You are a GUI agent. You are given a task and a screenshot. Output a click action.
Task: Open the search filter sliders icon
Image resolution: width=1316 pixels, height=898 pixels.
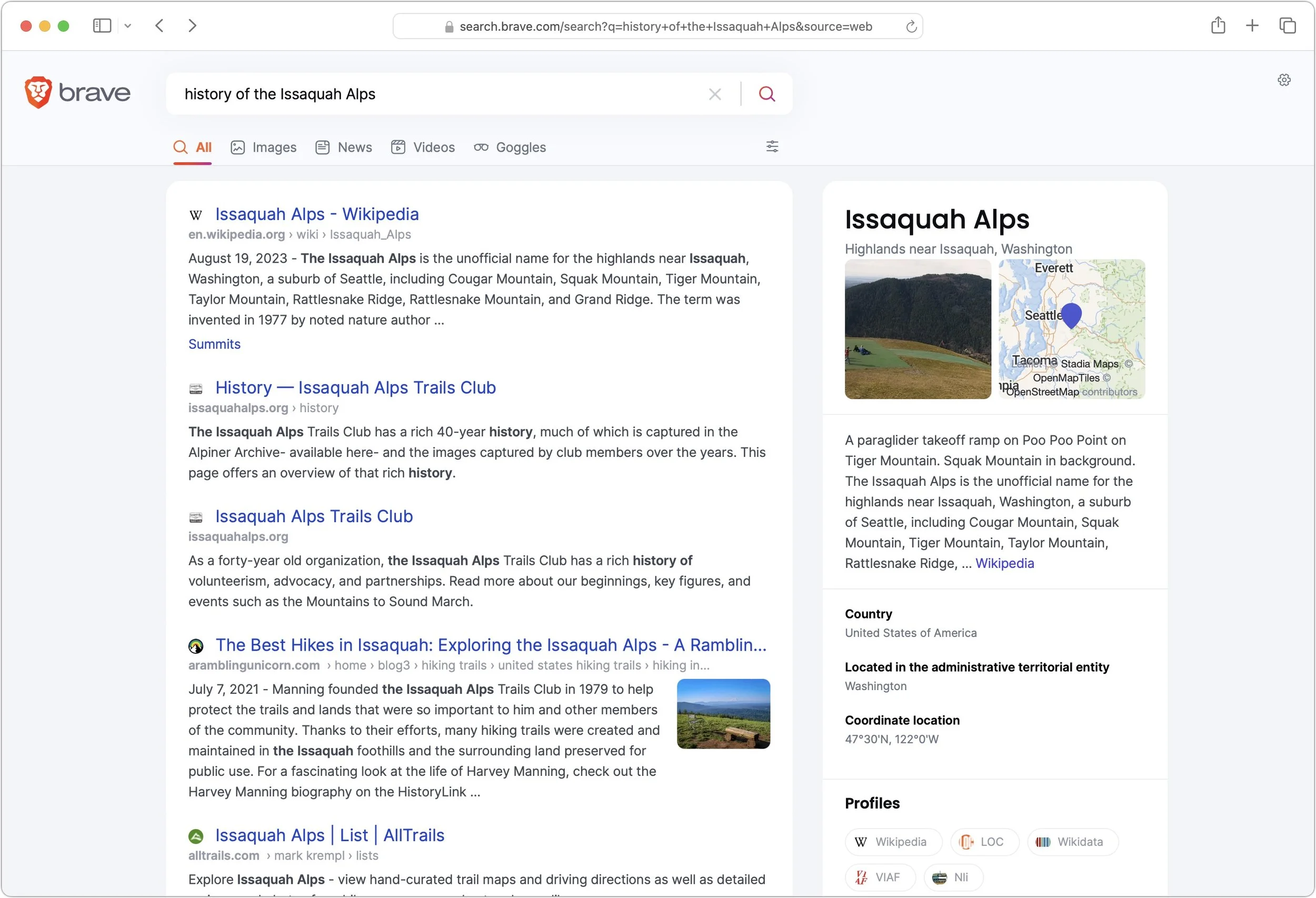point(772,147)
